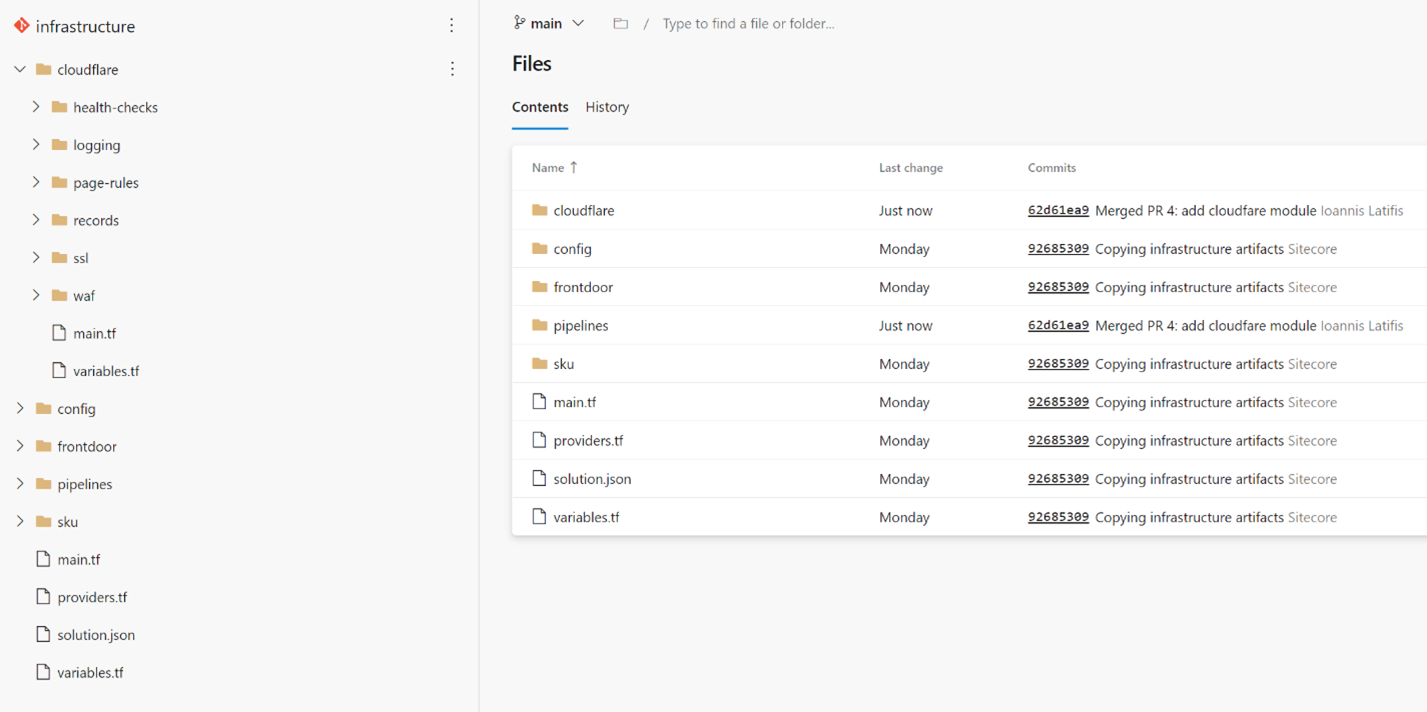Select main.tf under cloudflare in the tree
Image resolution: width=1427 pixels, height=712 pixels.
click(95, 333)
